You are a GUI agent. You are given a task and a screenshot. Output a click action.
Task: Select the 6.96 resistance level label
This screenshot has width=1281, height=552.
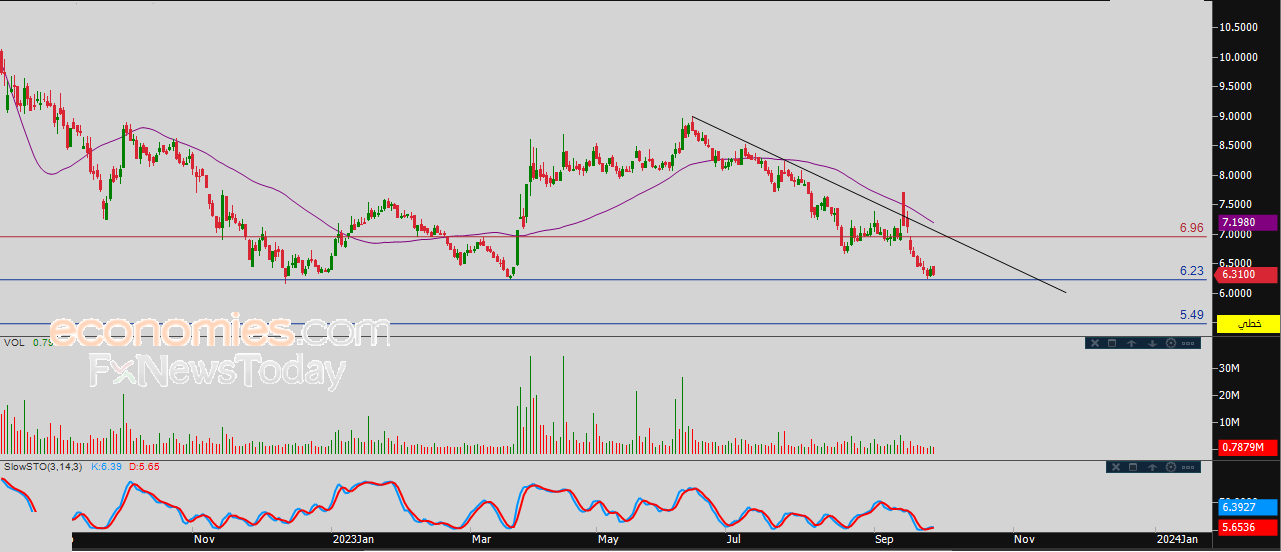[1191, 228]
